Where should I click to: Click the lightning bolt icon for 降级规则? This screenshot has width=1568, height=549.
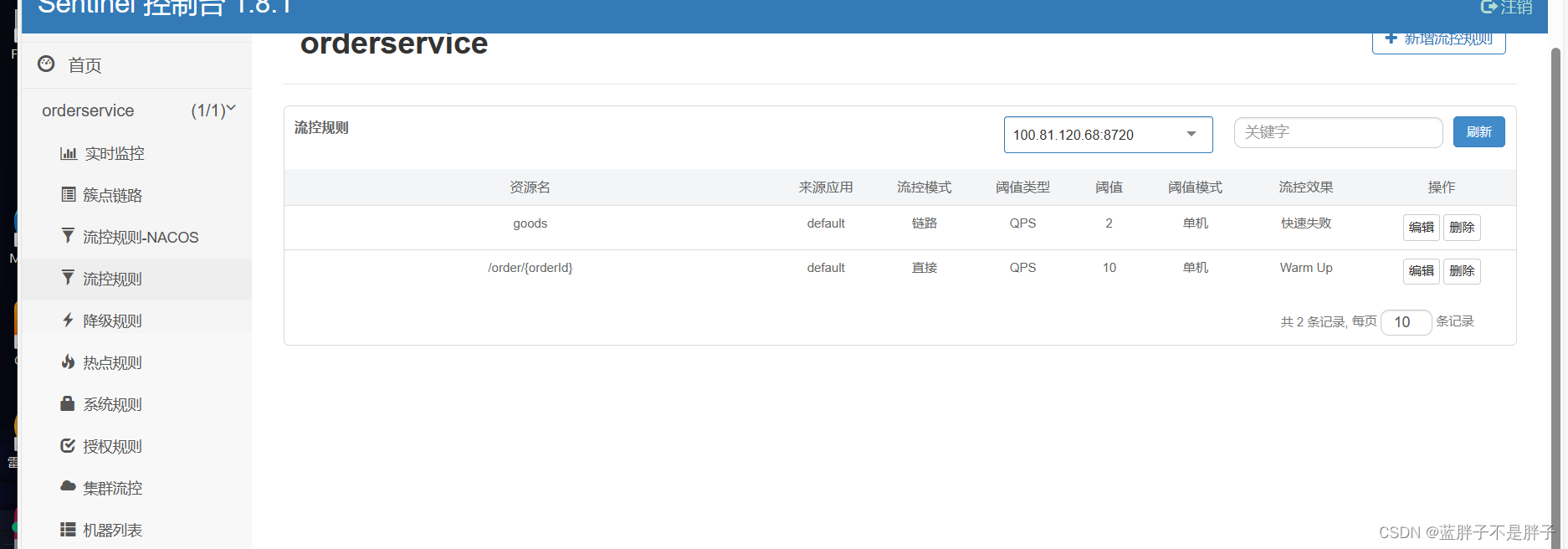[x=68, y=320]
